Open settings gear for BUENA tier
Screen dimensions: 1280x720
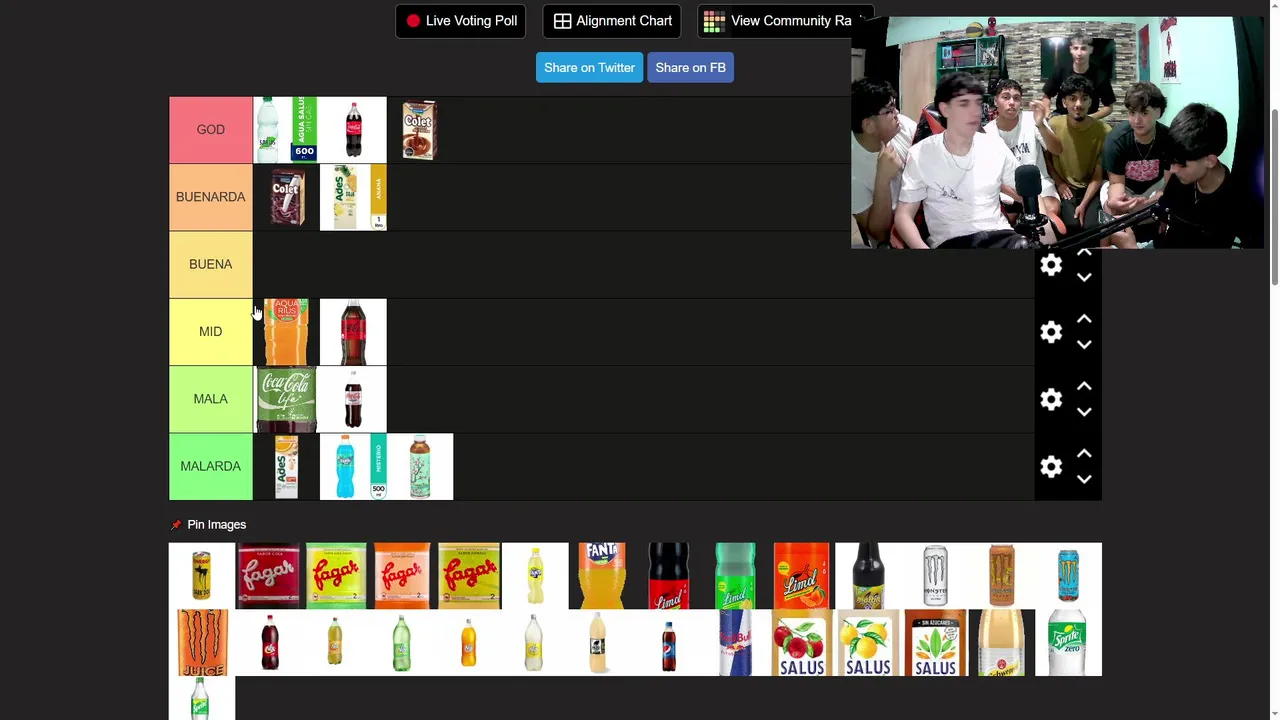[1051, 265]
